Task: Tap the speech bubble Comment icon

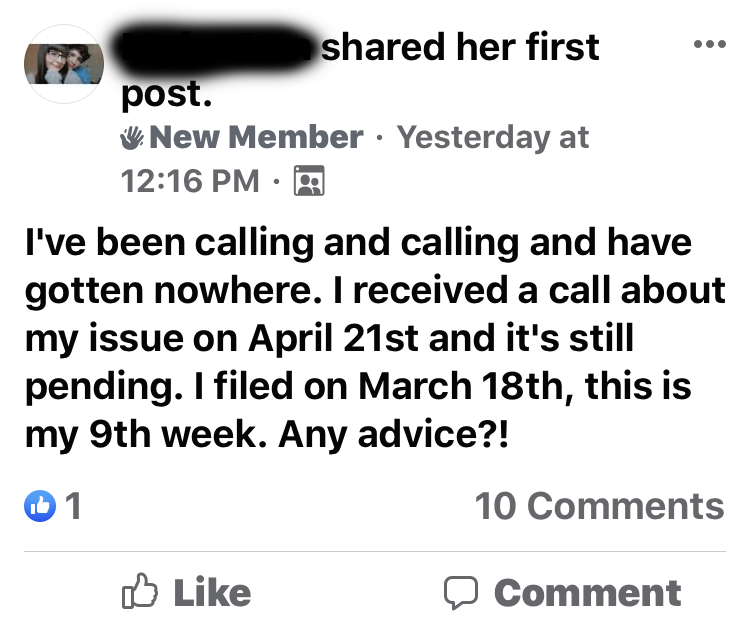Action: point(461,593)
